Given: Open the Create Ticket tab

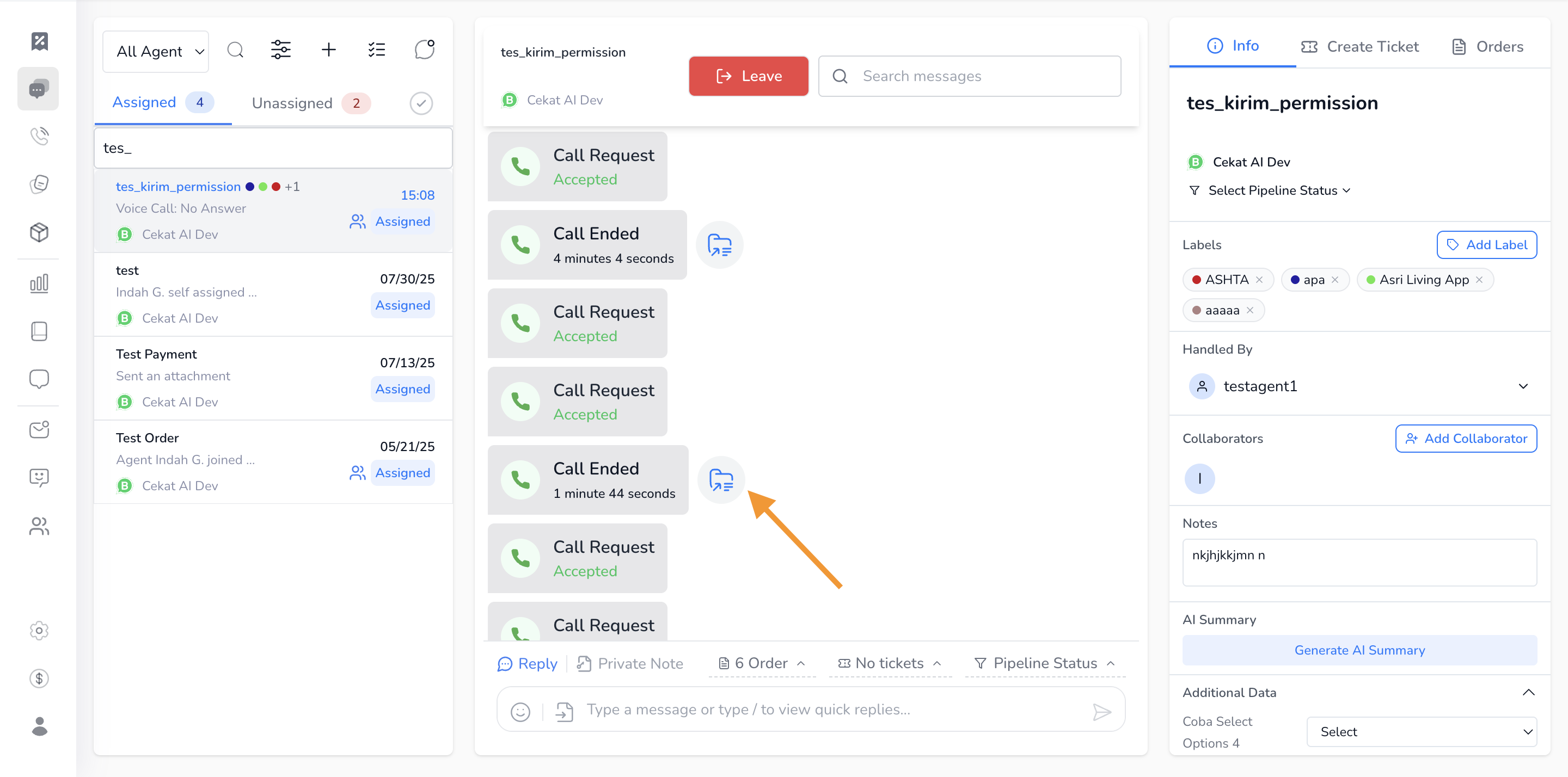Looking at the screenshot, I should click(1360, 47).
